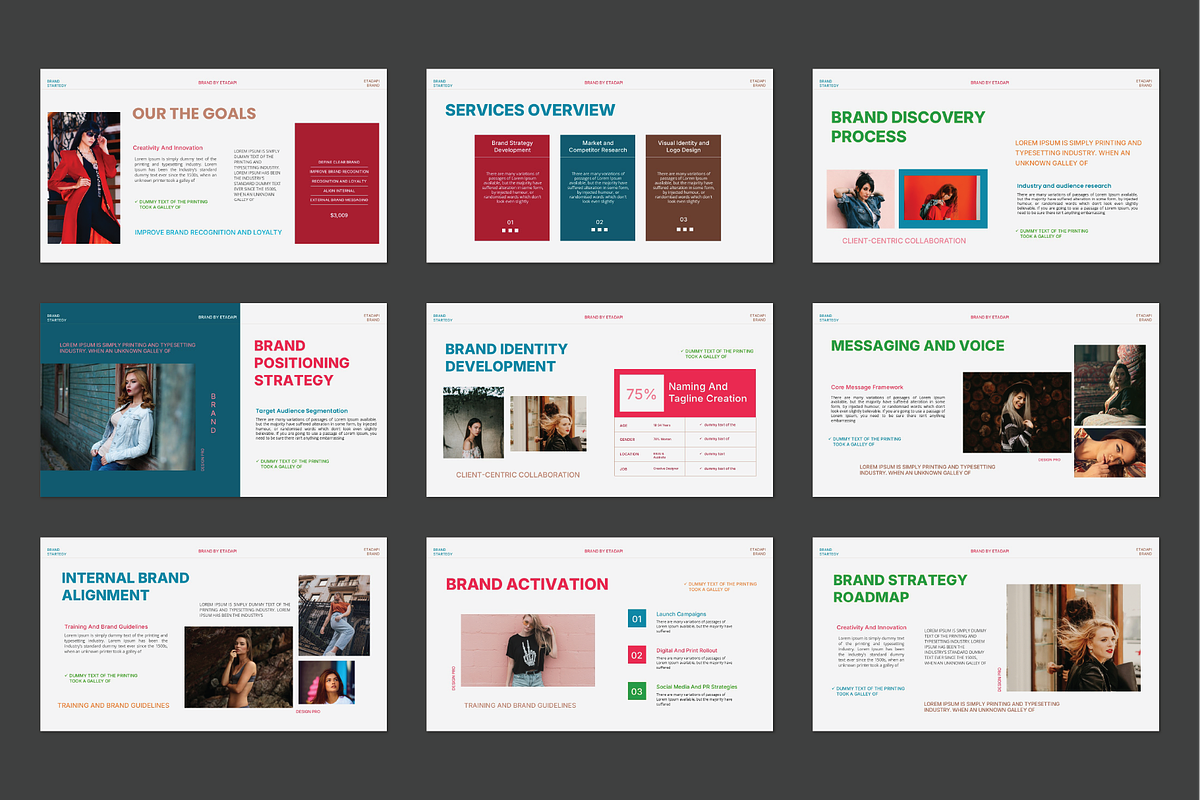Image resolution: width=1200 pixels, height=800 pixels.
Task: Select the fire-escape photo in Internal Brand Alignment
Action: [334, 615]
